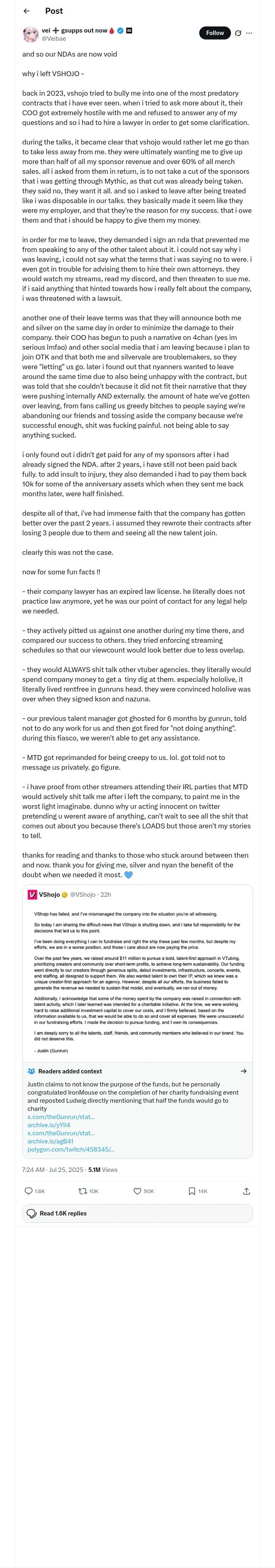Screen dimensions: 275x1568
Task: Go back using the arrow icon
Action: 26,11
